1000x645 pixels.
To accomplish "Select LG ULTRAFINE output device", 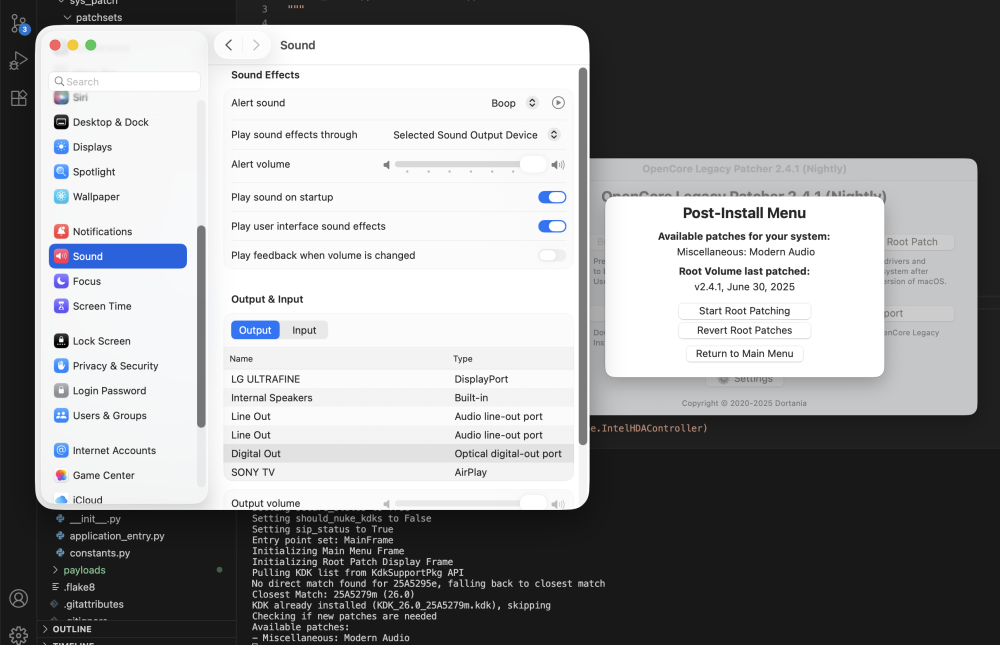I will (399, 379).
